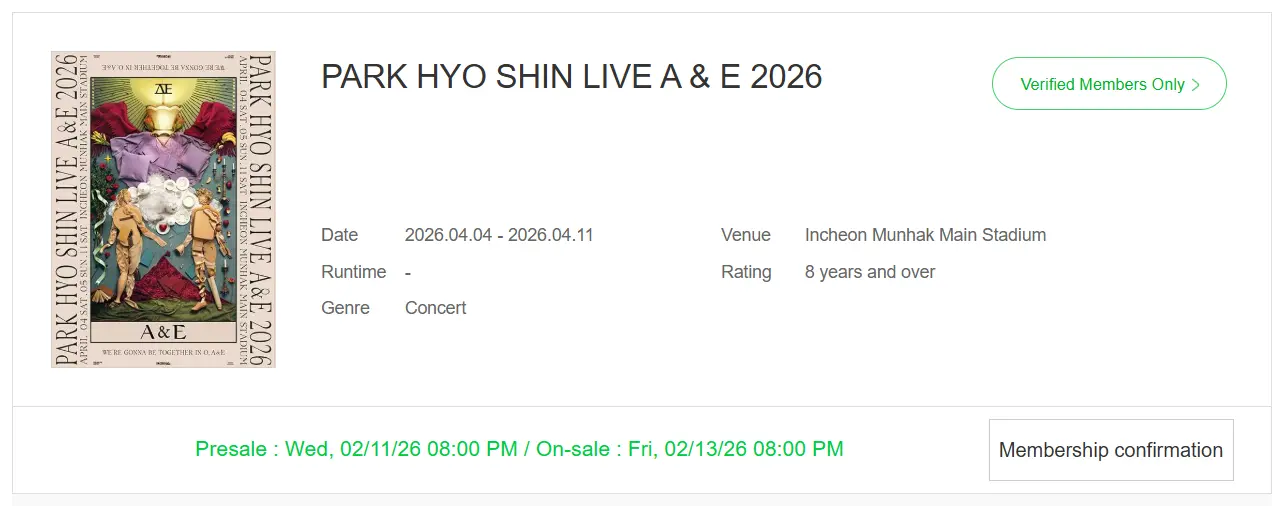Click the On-sale Fri 02/13/26 time text
Viewport: 1282px width, 506px height.
690,449
